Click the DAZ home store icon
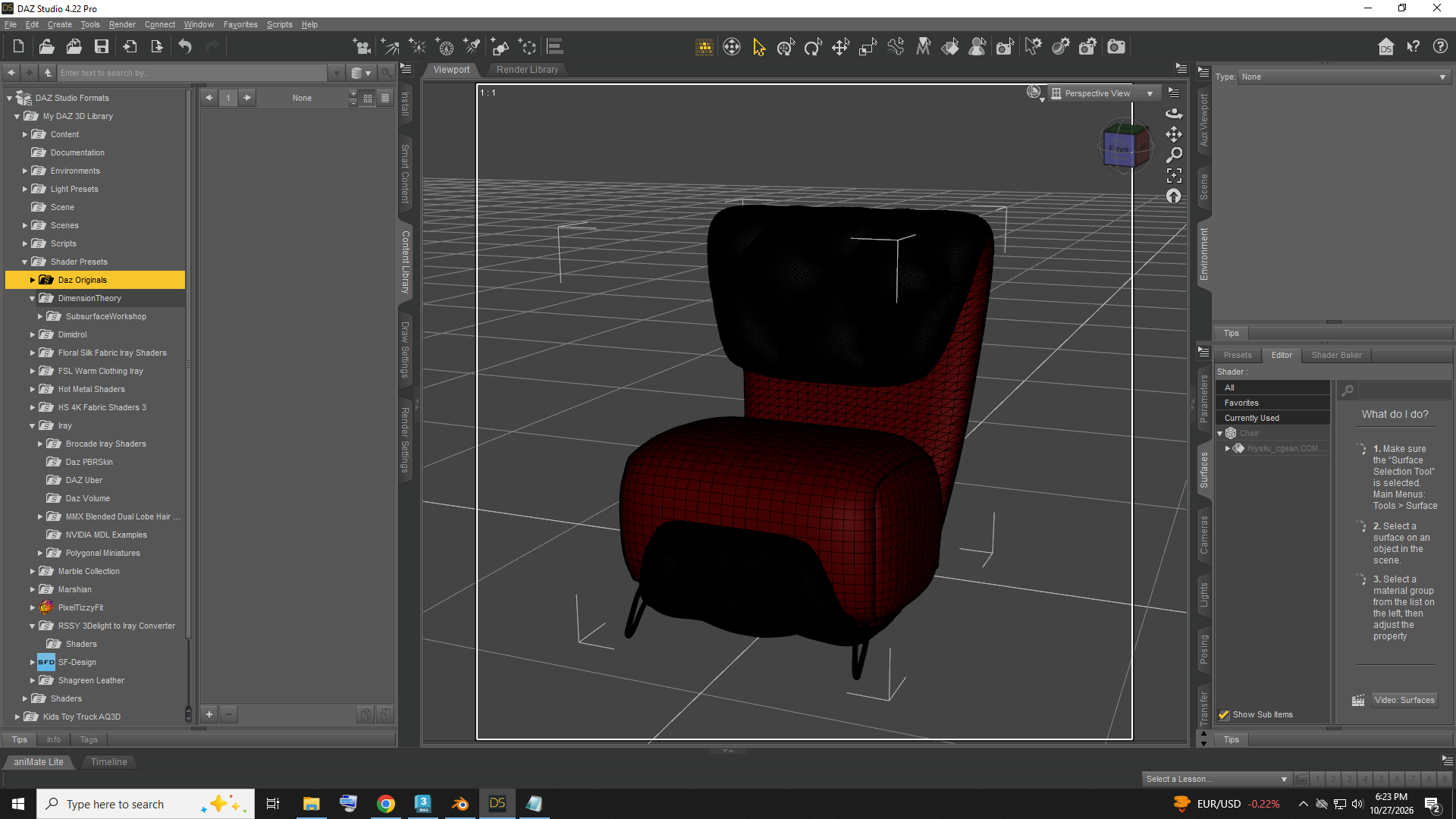 [x=1385, y=47]
